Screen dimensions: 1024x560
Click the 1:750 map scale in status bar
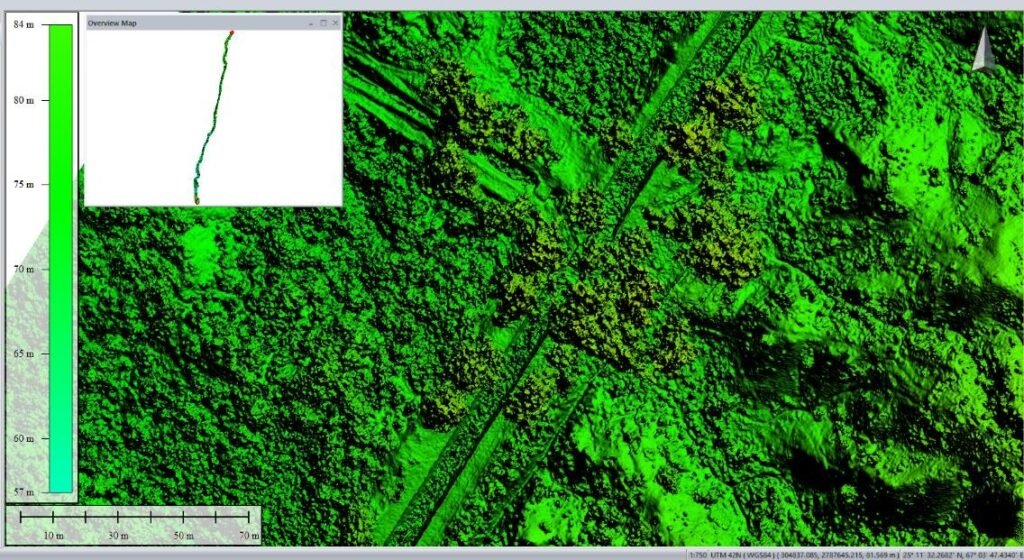(x=699, y=554)
